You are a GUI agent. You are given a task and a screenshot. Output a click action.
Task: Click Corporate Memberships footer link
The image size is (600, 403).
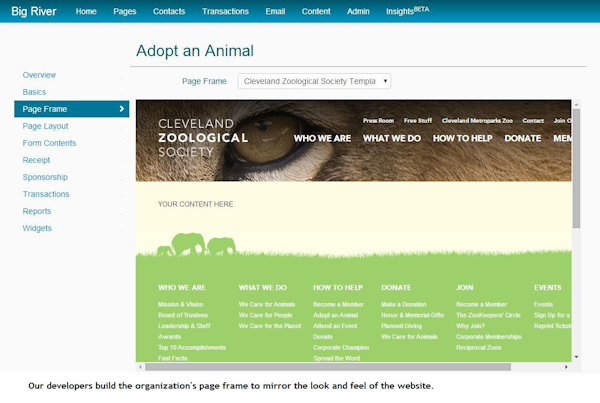[489, 337]
